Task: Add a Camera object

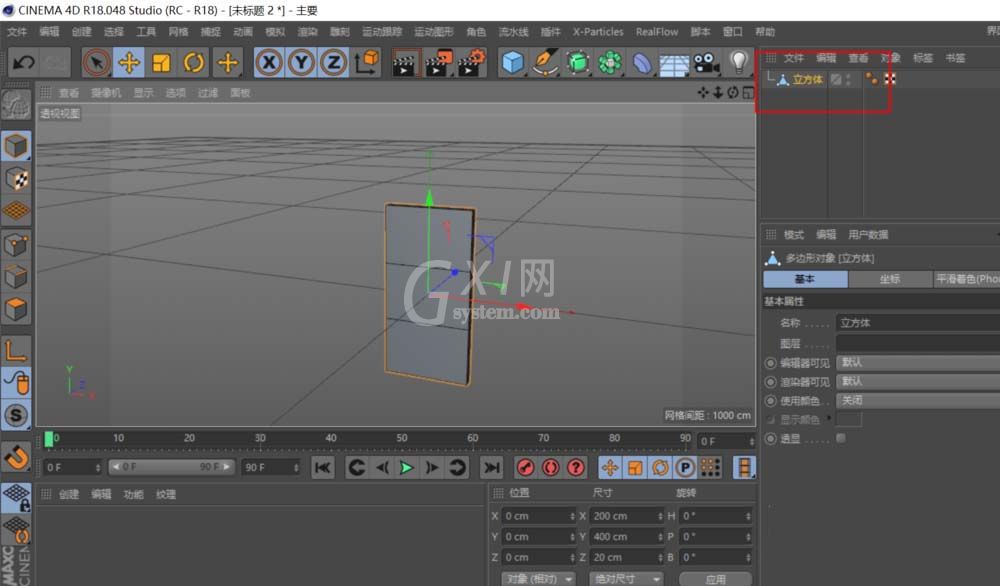Action: tap(706, 62)
